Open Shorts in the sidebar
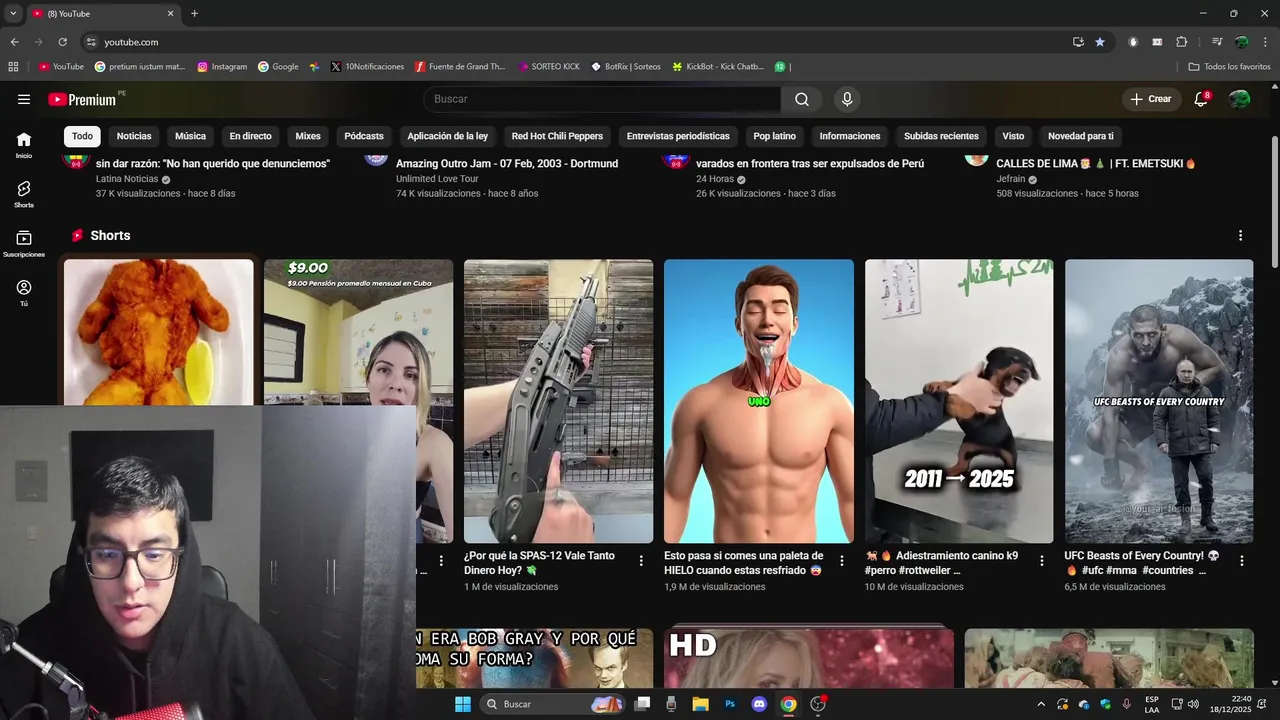Screen dimensions: 1280x720 coord(24,194)
